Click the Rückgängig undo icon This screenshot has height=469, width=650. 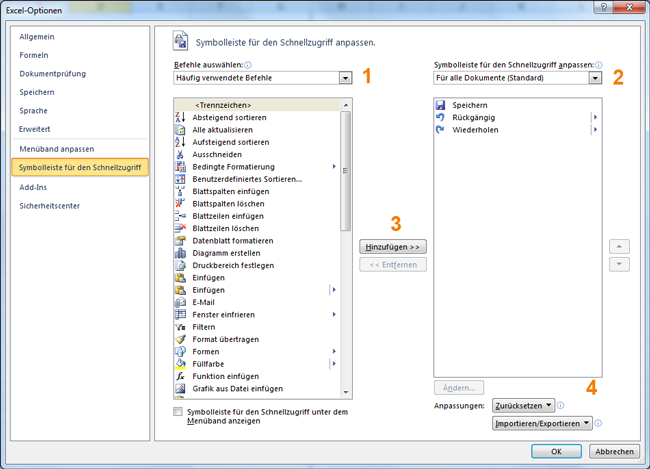(440, 117)
